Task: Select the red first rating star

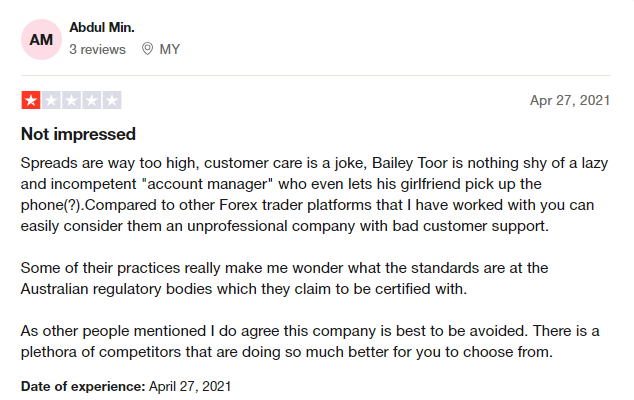Action: [31, 100]
